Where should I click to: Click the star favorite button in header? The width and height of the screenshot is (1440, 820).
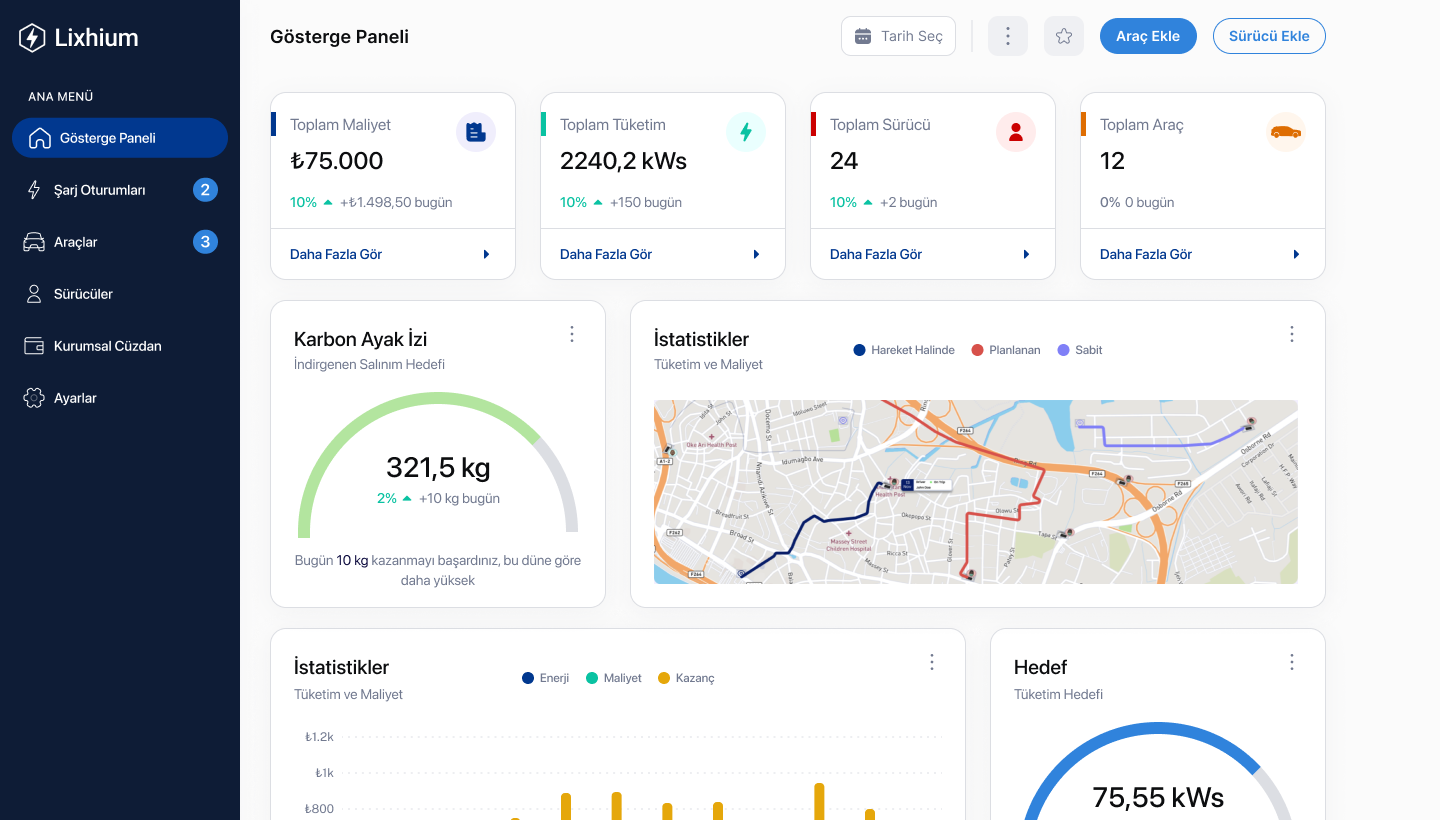pos(1064,36)
